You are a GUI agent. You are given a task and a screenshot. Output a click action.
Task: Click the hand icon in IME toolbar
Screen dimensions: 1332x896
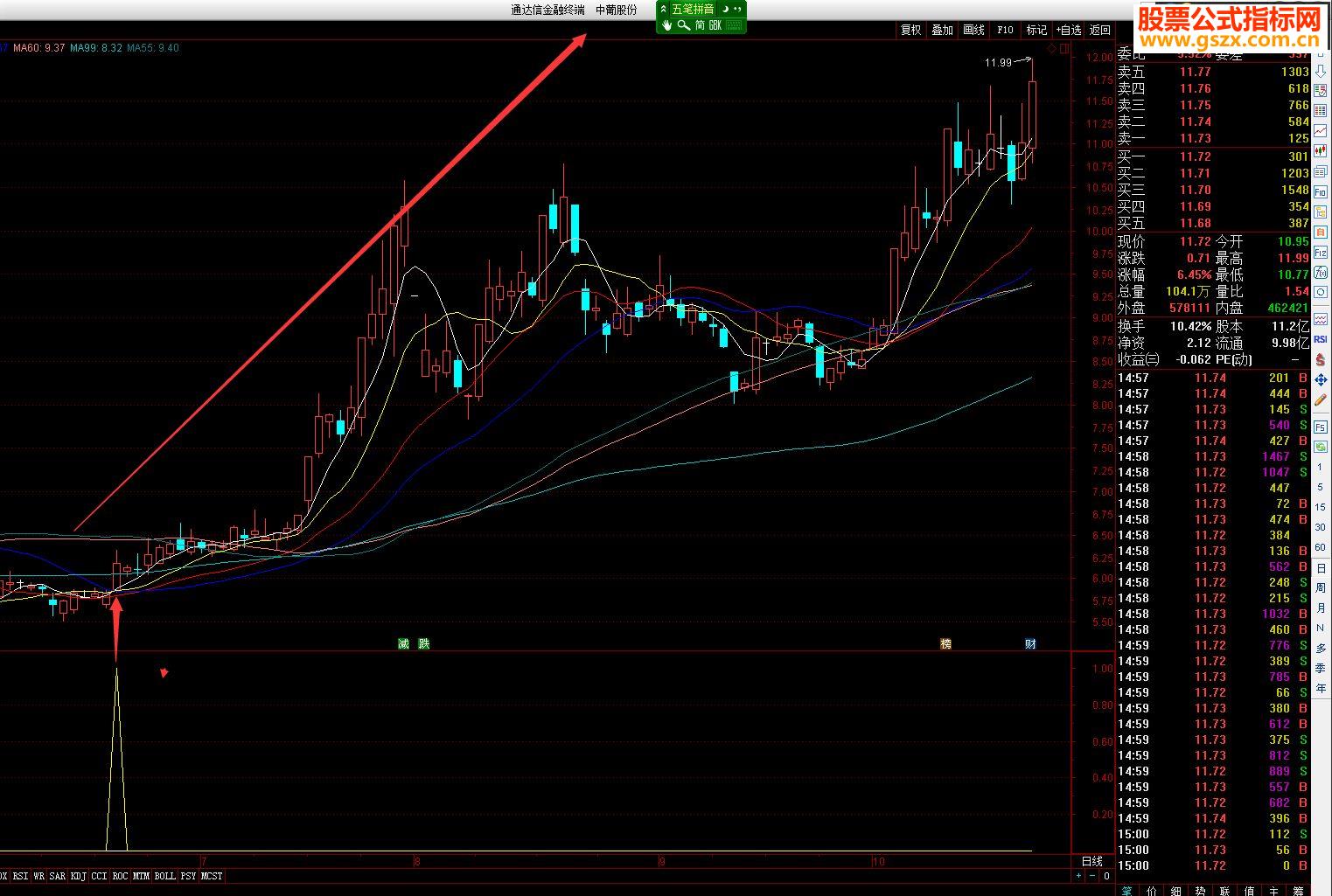point(666,25)
